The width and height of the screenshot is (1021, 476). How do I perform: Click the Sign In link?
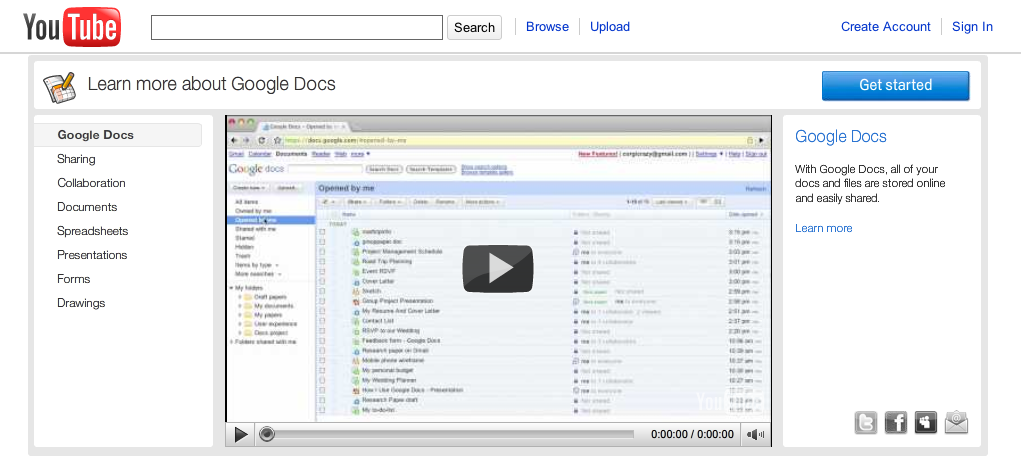click(972, 27)
